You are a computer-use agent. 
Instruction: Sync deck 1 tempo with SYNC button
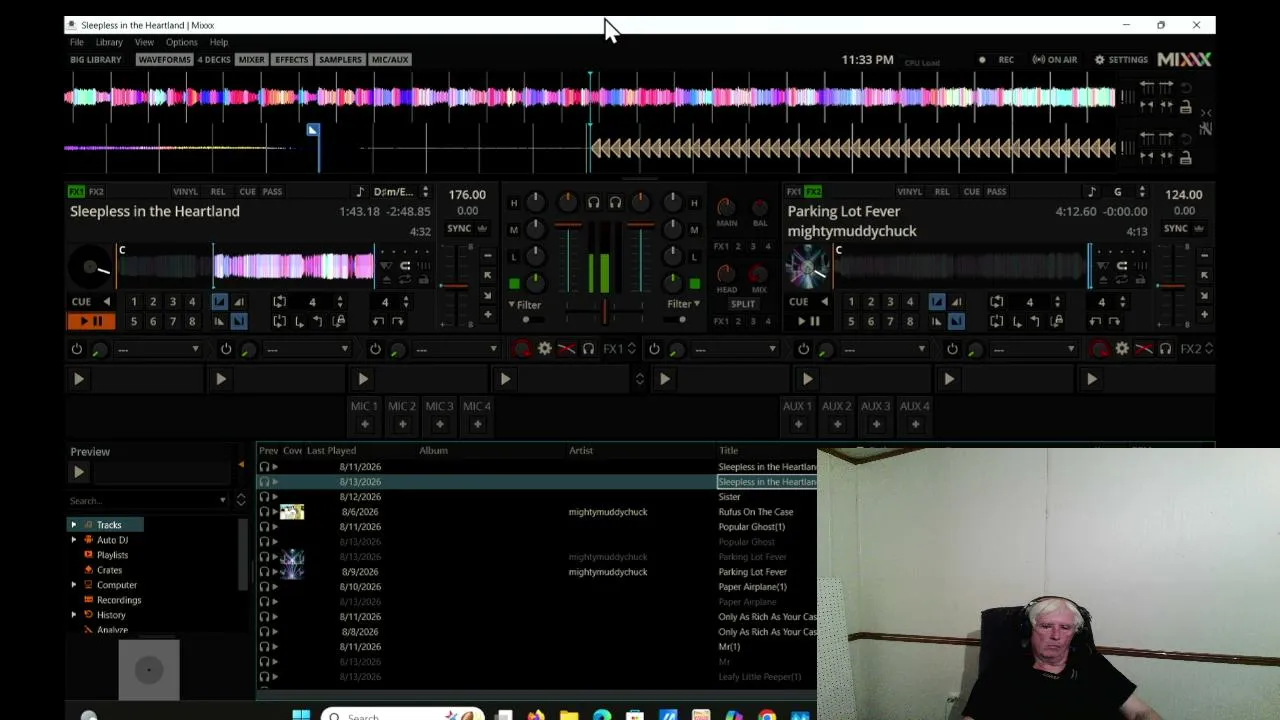[x=459, y=228]
